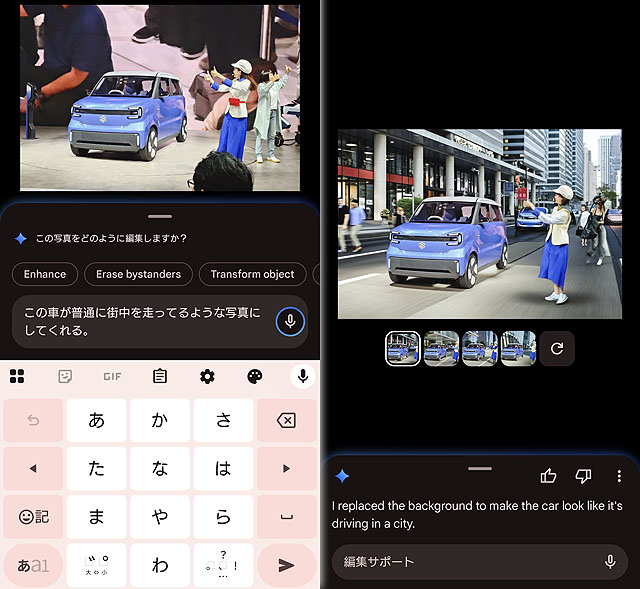This screenshot has height=589, width=640.
Task: Switch input mode with あa1 key
Action: coord(32,565)
